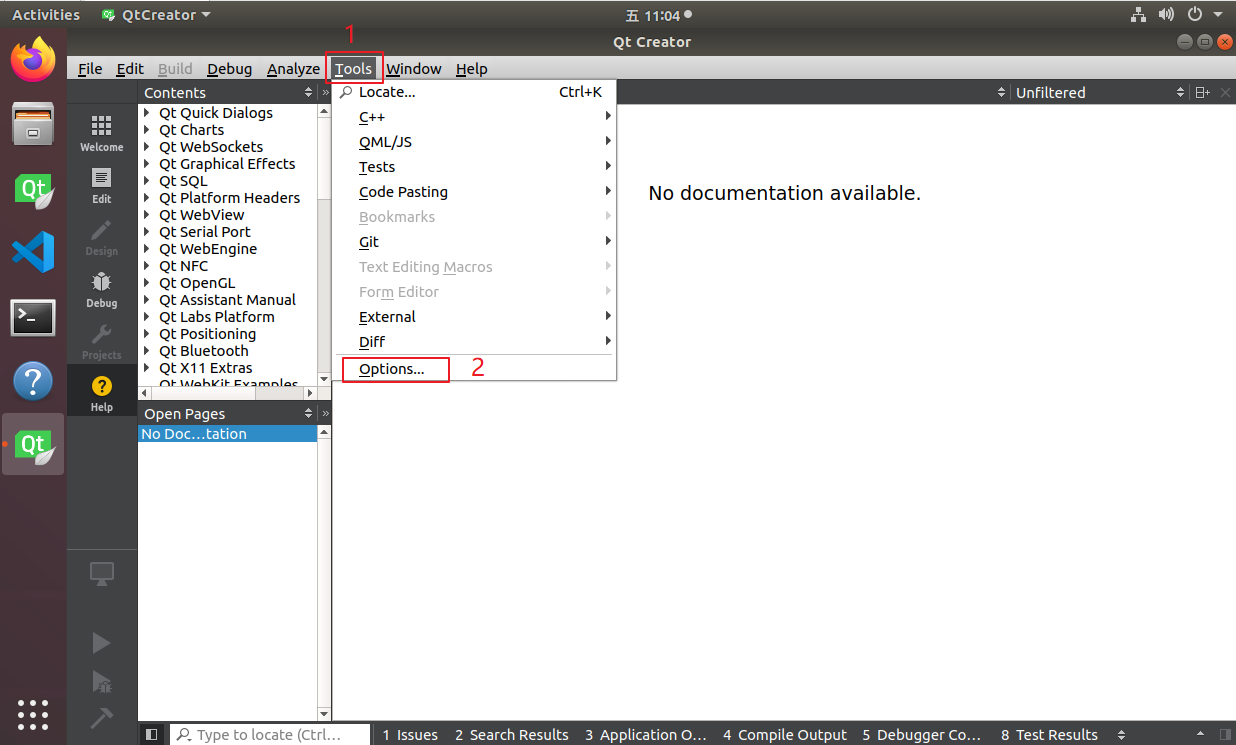Viewport: 1236px width, 745px height.
Task: Select Qt Serial Port entry
Action: click(205, 232)
